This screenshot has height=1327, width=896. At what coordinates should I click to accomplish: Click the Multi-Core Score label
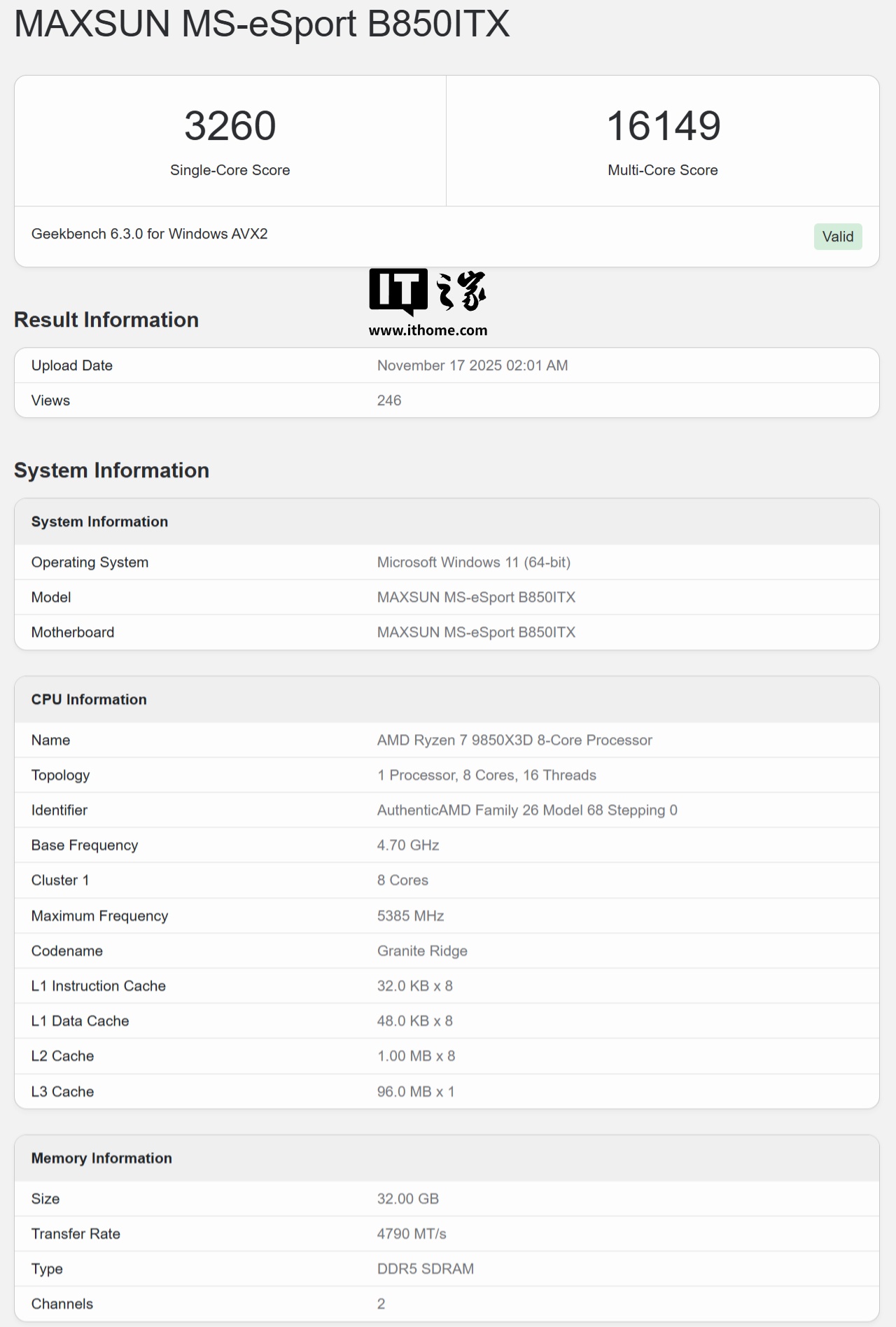coord(663,170)
